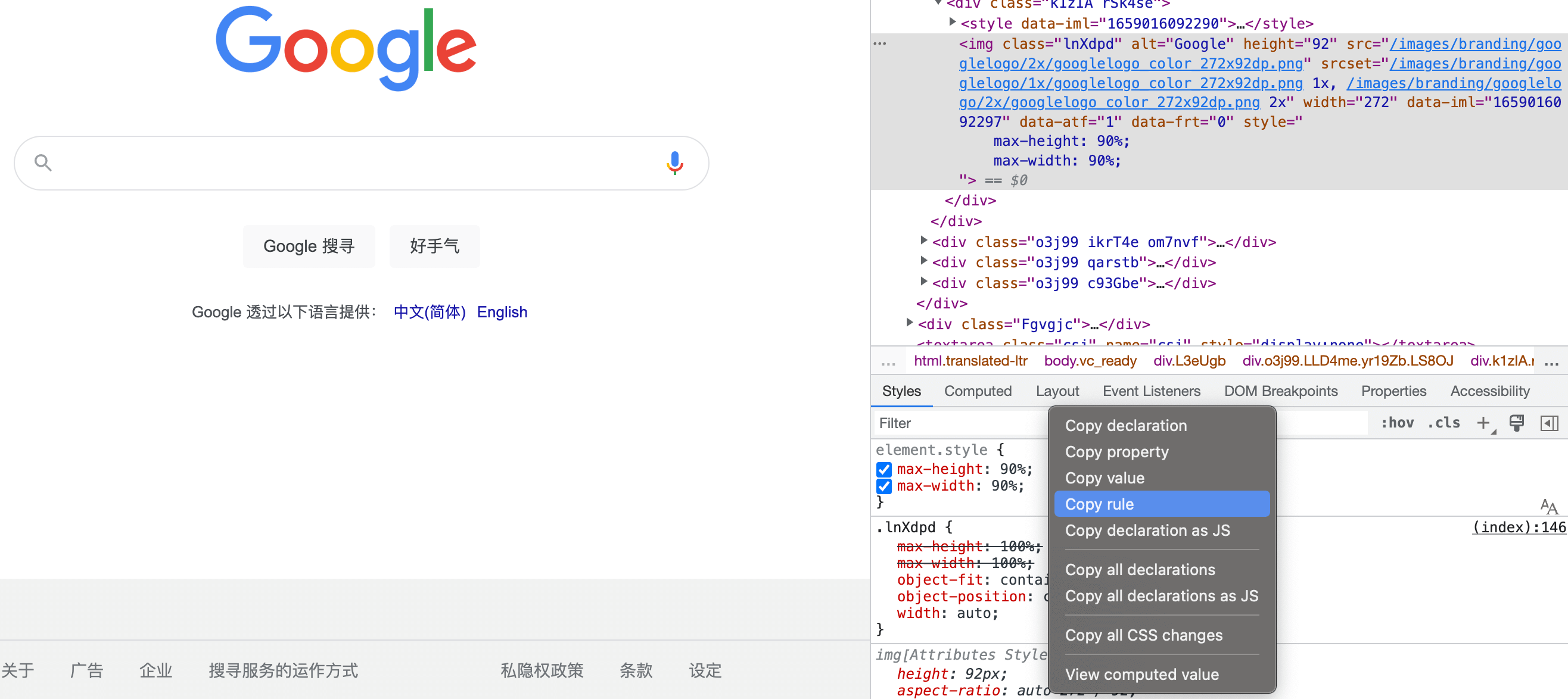Image resolution: width=1568 pixels, height=699 pixels.
Task: Click the magnifier icon in search box
Action: [43, 163]
